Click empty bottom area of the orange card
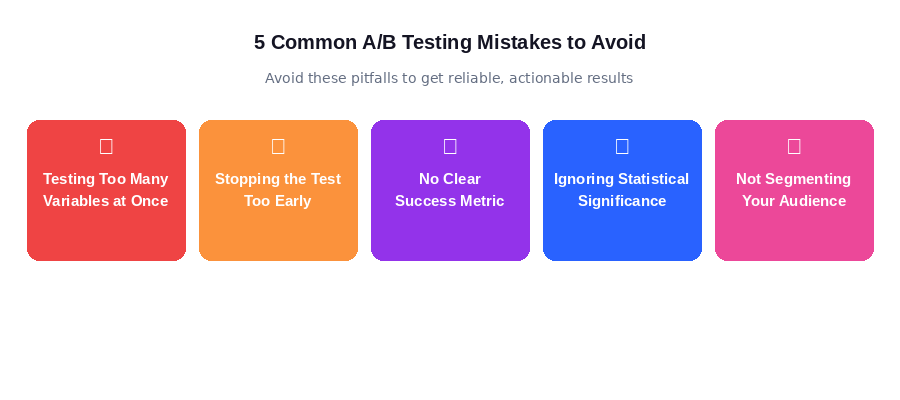Image resolution: width=900 pixels, height=400 pixels. (x=278, y=238)
